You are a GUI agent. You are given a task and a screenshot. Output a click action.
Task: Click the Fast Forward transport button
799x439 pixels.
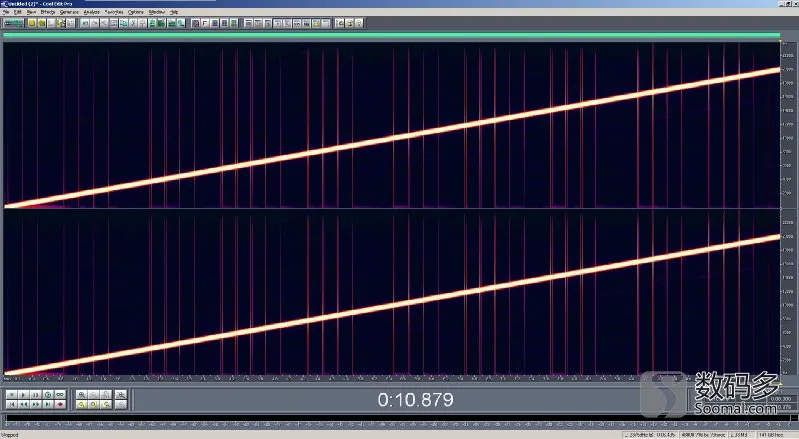[x=36, y=404]
